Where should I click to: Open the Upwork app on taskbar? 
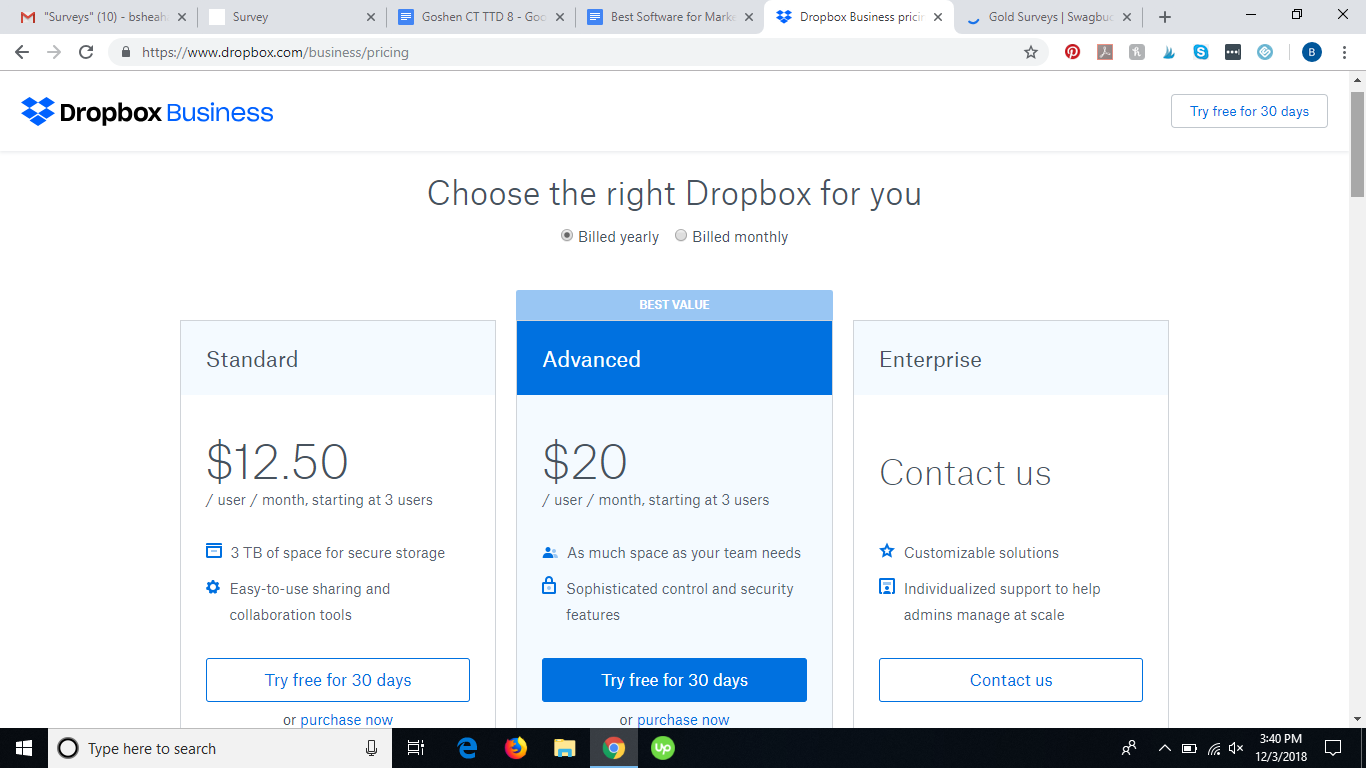click(x=663, y=748)
